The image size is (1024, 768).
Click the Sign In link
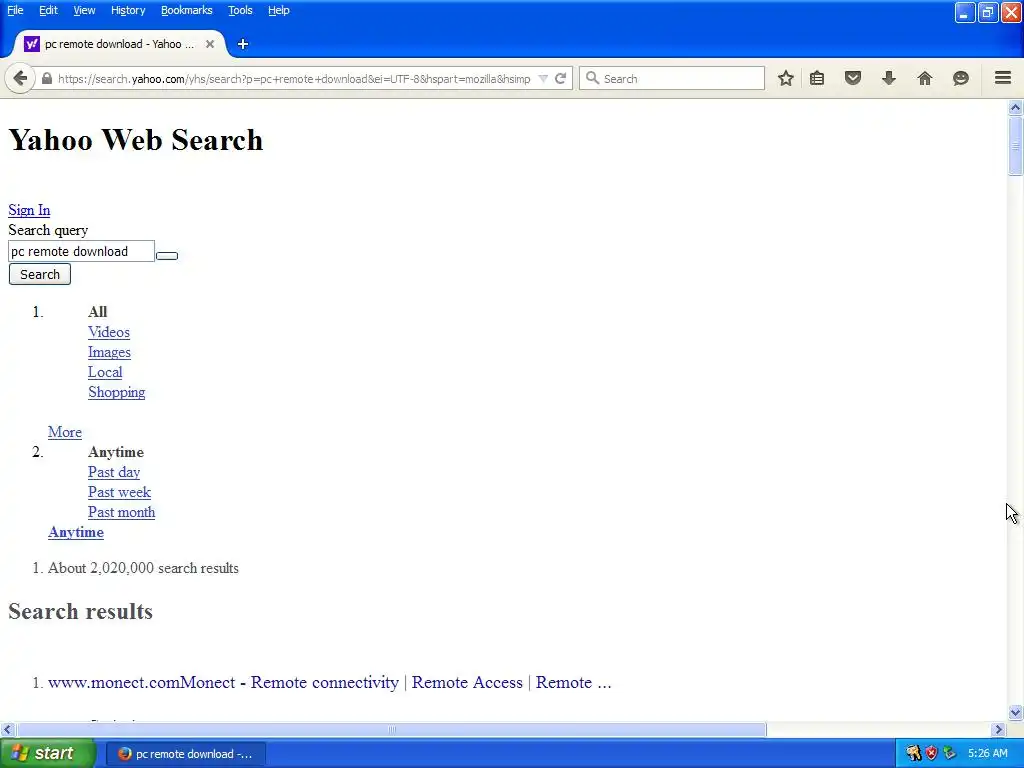pyautogui.click(x=29, y=210)
